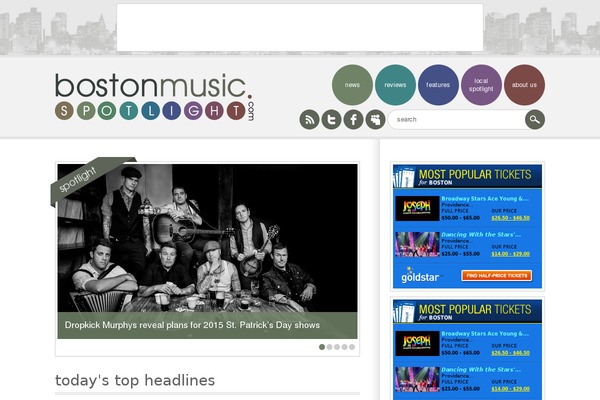Click the bostonmusic spotlight logo
This screenshot has width=600, height=400.
point(154,97)
